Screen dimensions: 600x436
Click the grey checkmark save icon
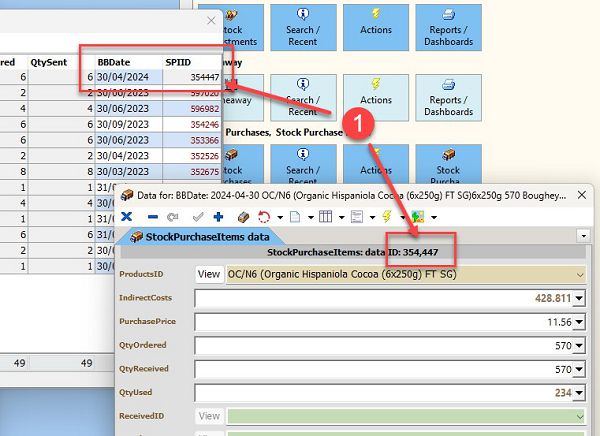[197, 216]
